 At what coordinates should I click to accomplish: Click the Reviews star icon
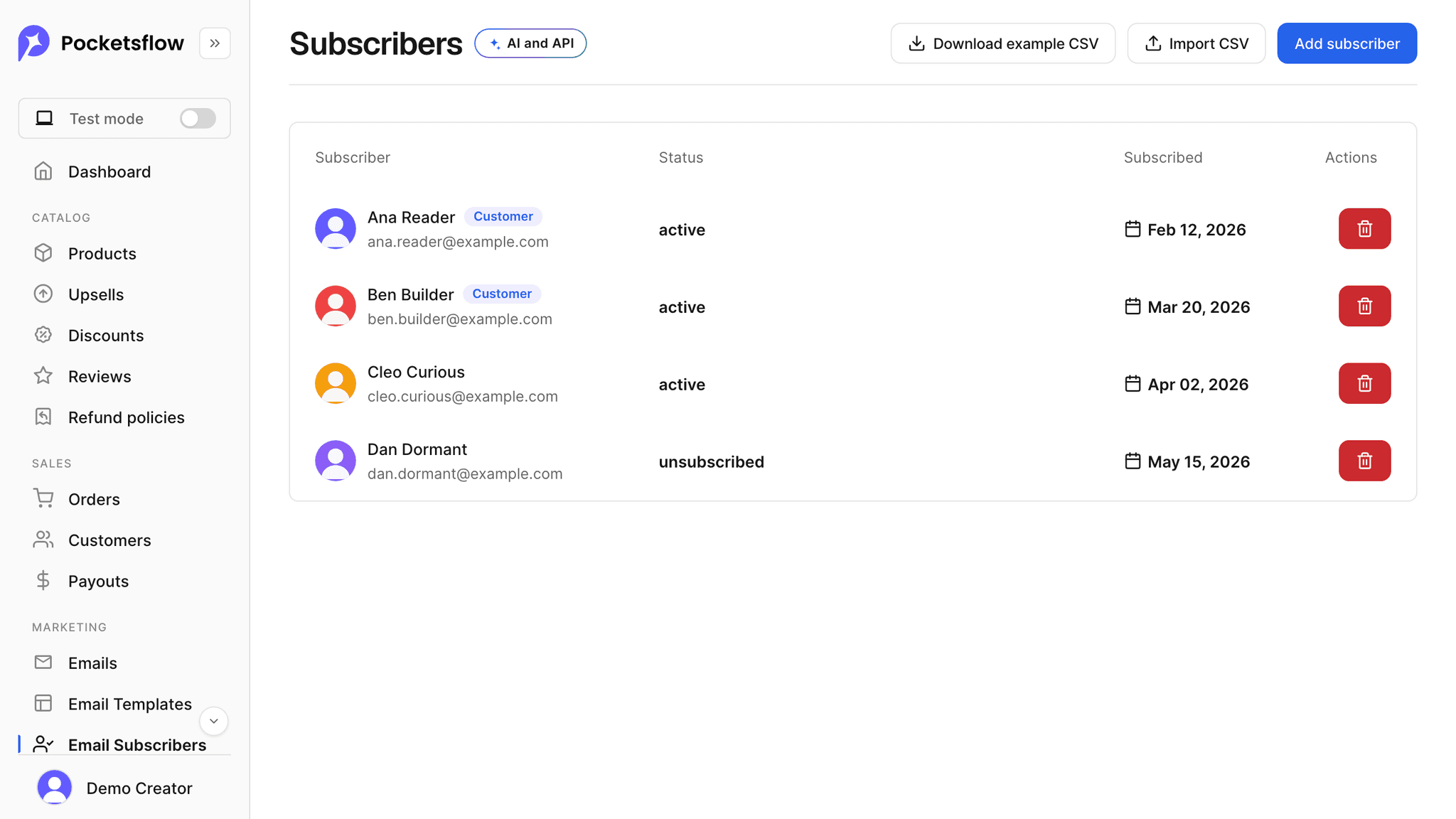[43, 375]
